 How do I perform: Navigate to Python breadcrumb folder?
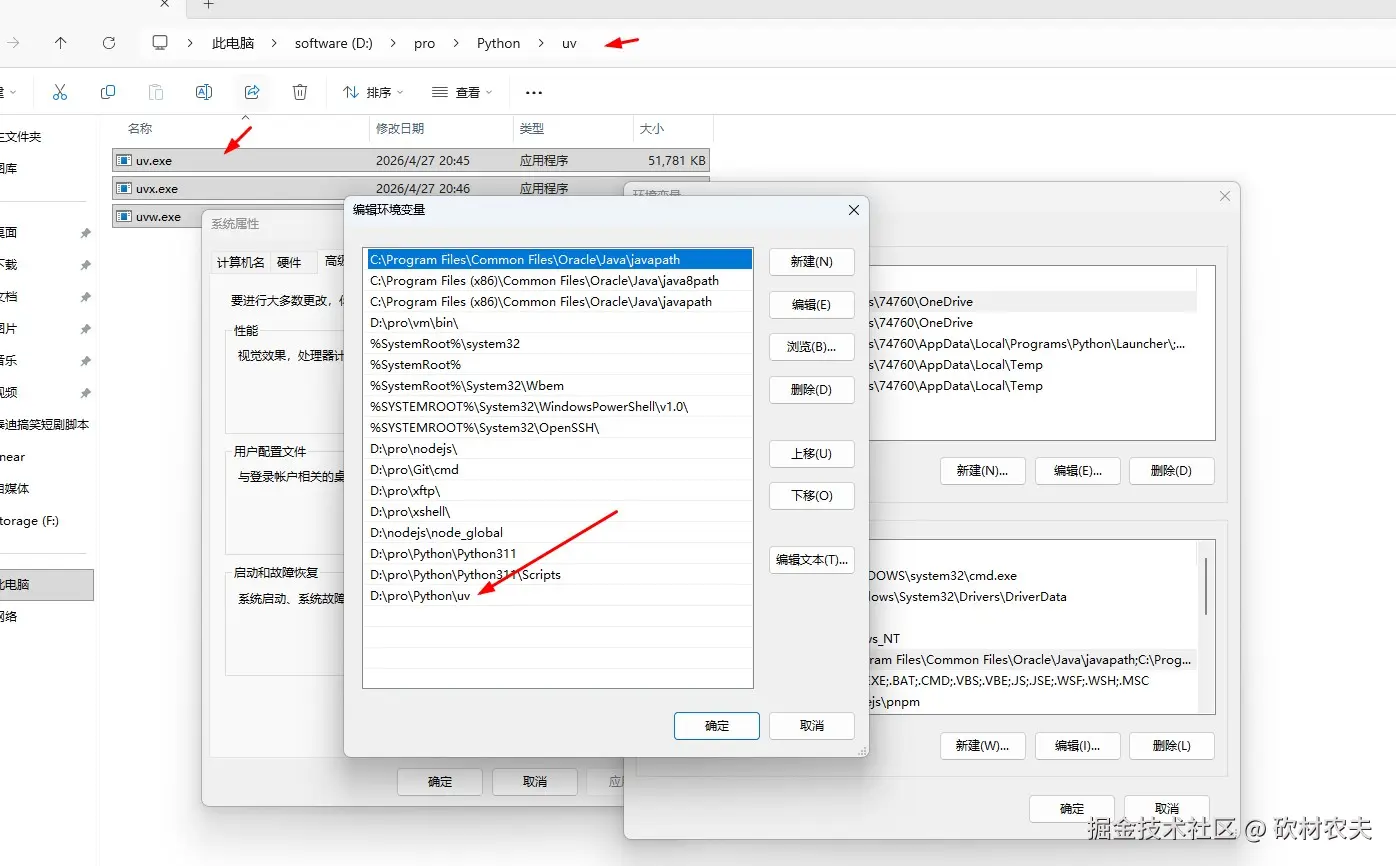[499, 43]
